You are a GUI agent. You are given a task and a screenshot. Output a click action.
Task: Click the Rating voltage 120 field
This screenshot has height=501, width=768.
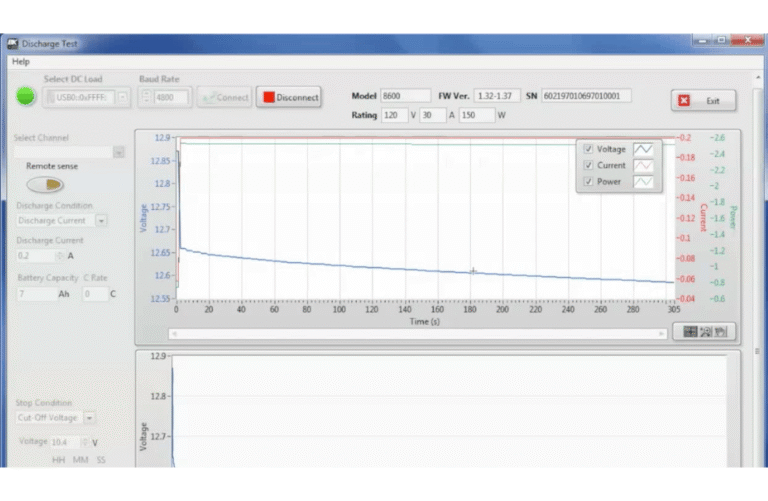pos(395,115)
